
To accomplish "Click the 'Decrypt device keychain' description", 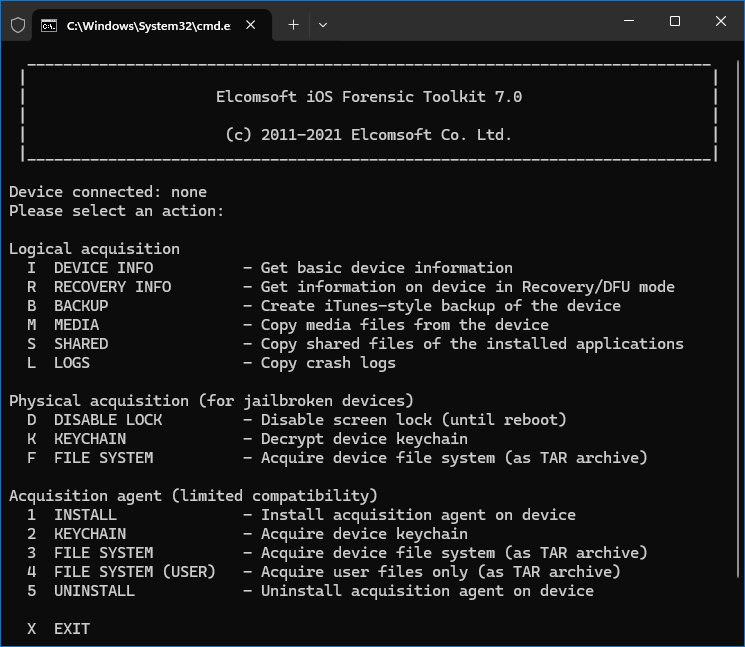I will [x=364, y=439].
